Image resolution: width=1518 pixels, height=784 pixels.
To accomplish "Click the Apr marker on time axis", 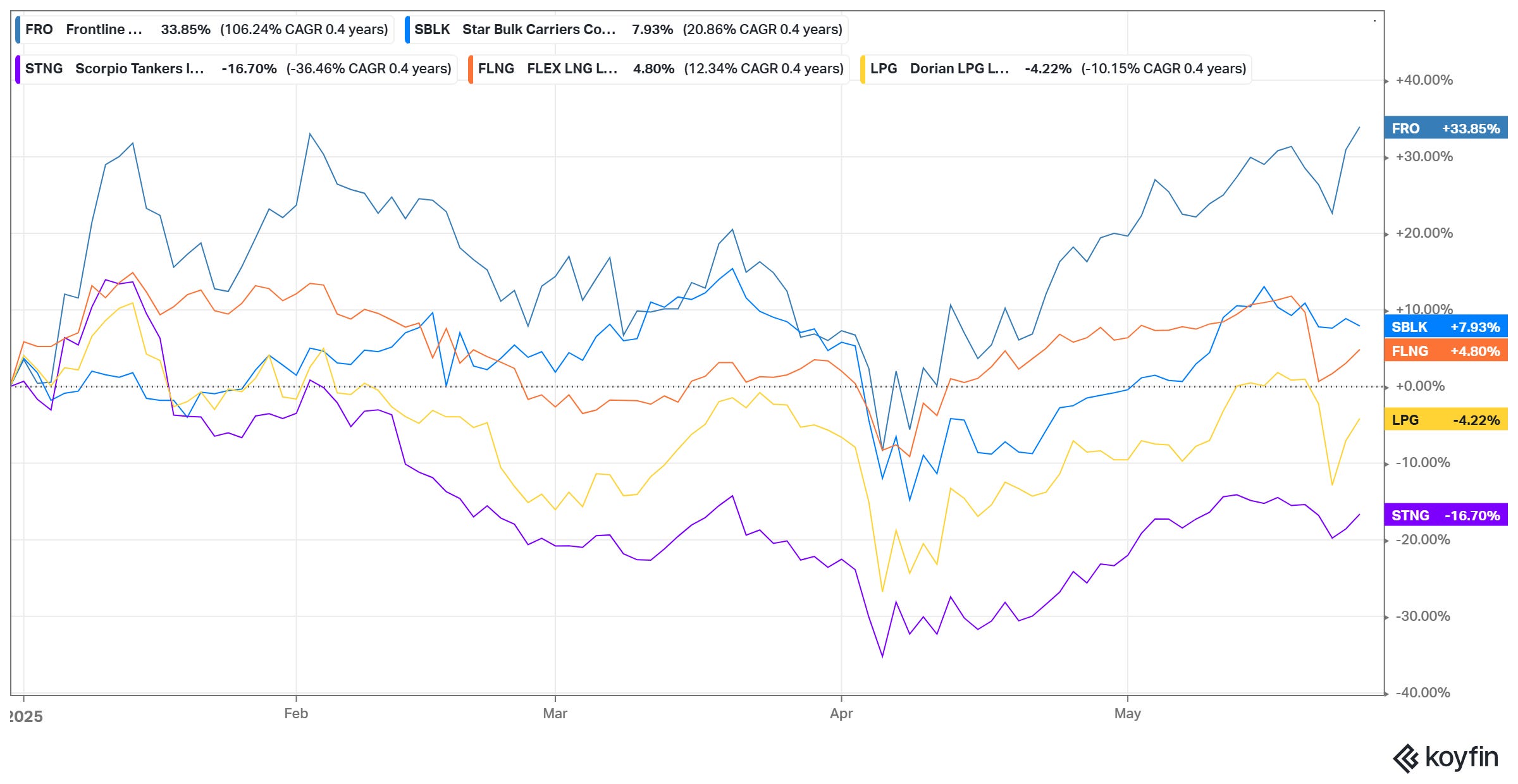I will tap(841, 714).
